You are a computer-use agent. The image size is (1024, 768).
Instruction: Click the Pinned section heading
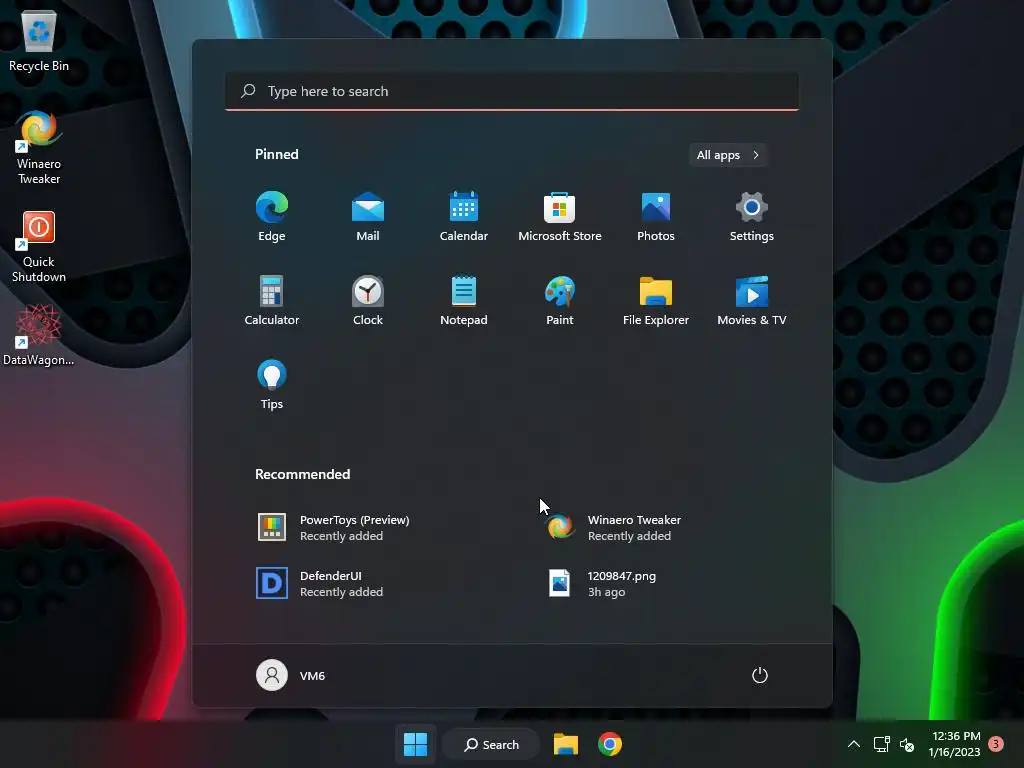[277, 154]
